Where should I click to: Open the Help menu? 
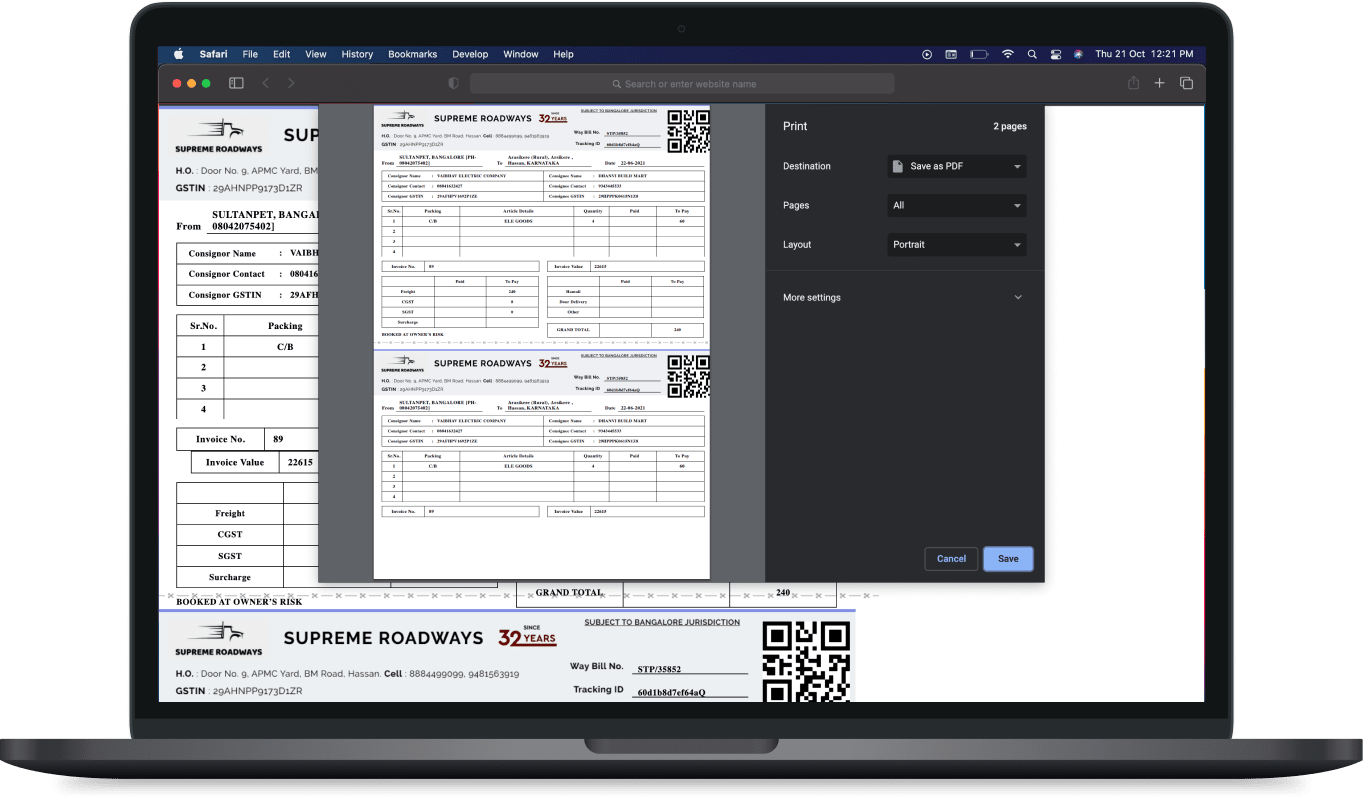(563, 54)
